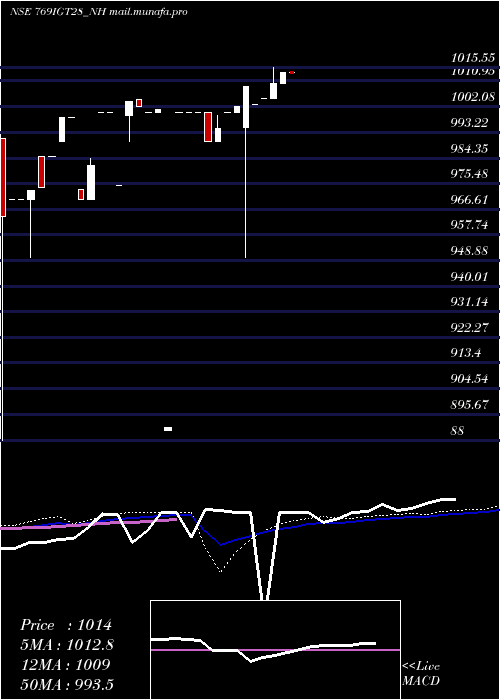Viewport: 500px width, 700px height.
Task: Select the 1002.08 price level label
Action: pyautogui.click(x=473, y=96)
